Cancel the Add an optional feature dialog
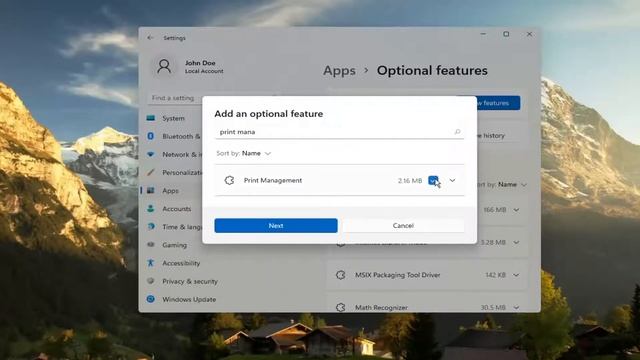Viewport: 640px width, 360px height. click(403, 226)
